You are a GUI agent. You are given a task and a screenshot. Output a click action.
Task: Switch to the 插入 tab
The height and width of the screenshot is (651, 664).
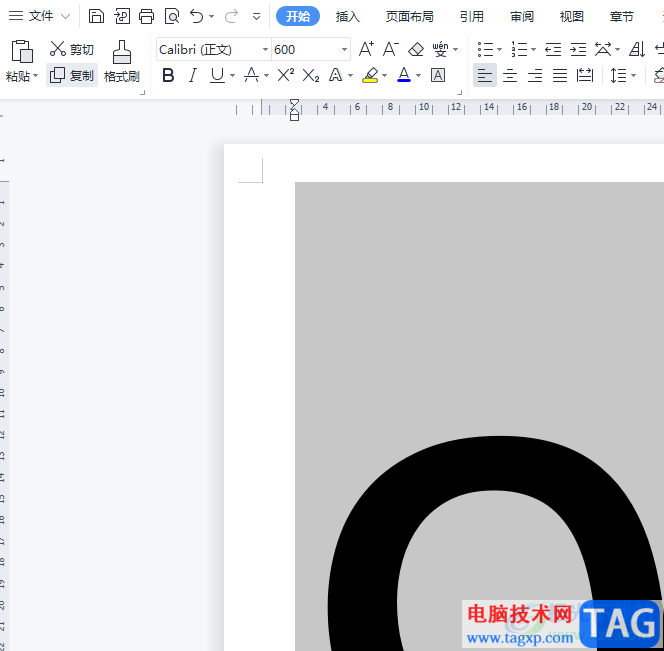point(348,17)
